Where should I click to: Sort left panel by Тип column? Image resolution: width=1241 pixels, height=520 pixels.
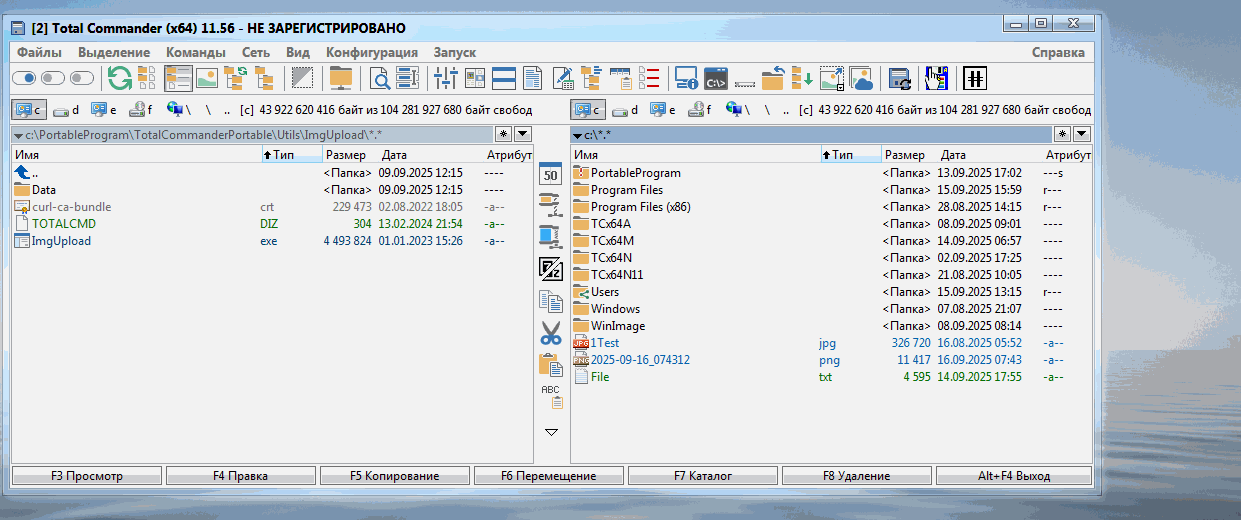coord(291,155)
